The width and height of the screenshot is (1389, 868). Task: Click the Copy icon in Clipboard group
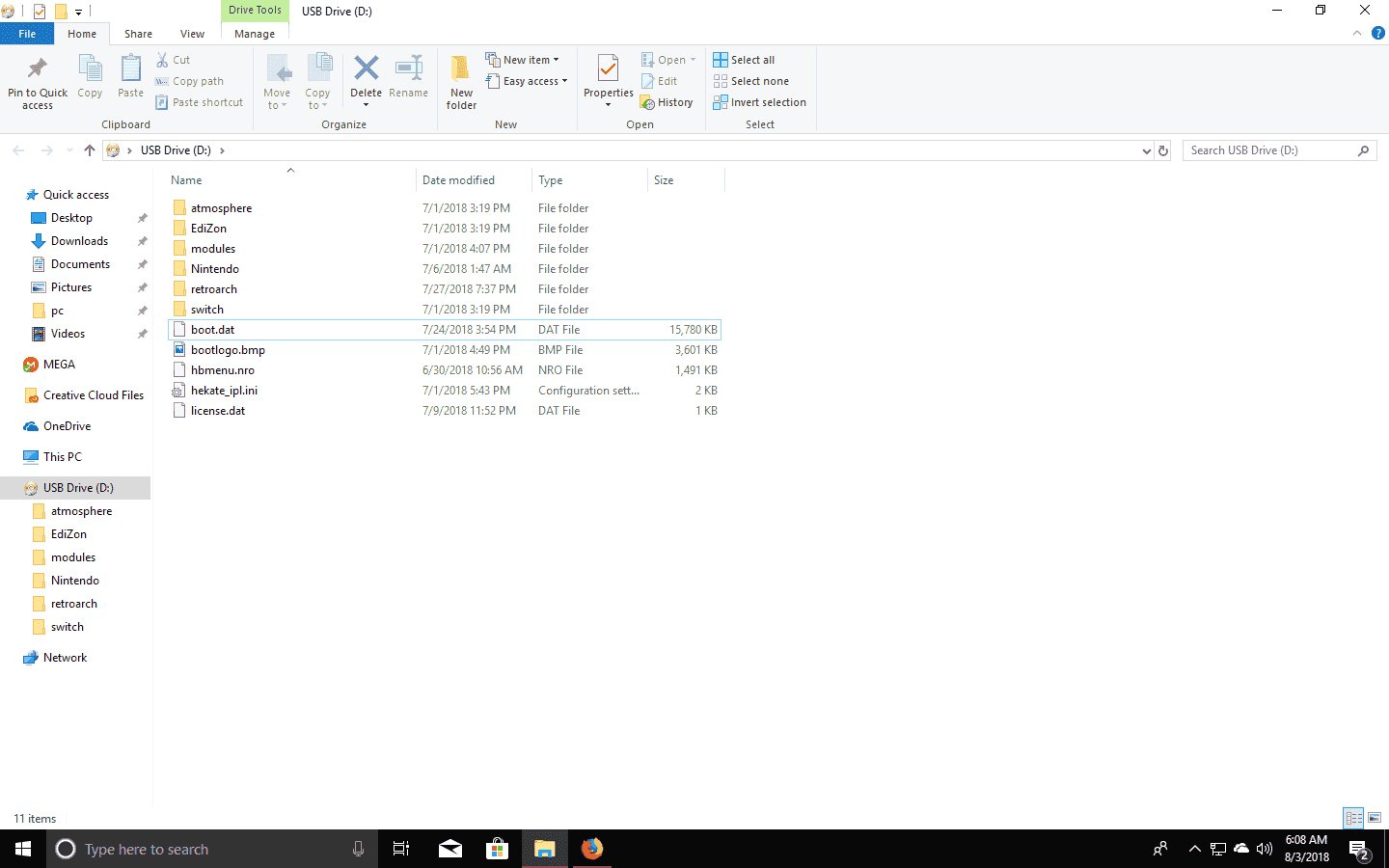coord(90,69)
